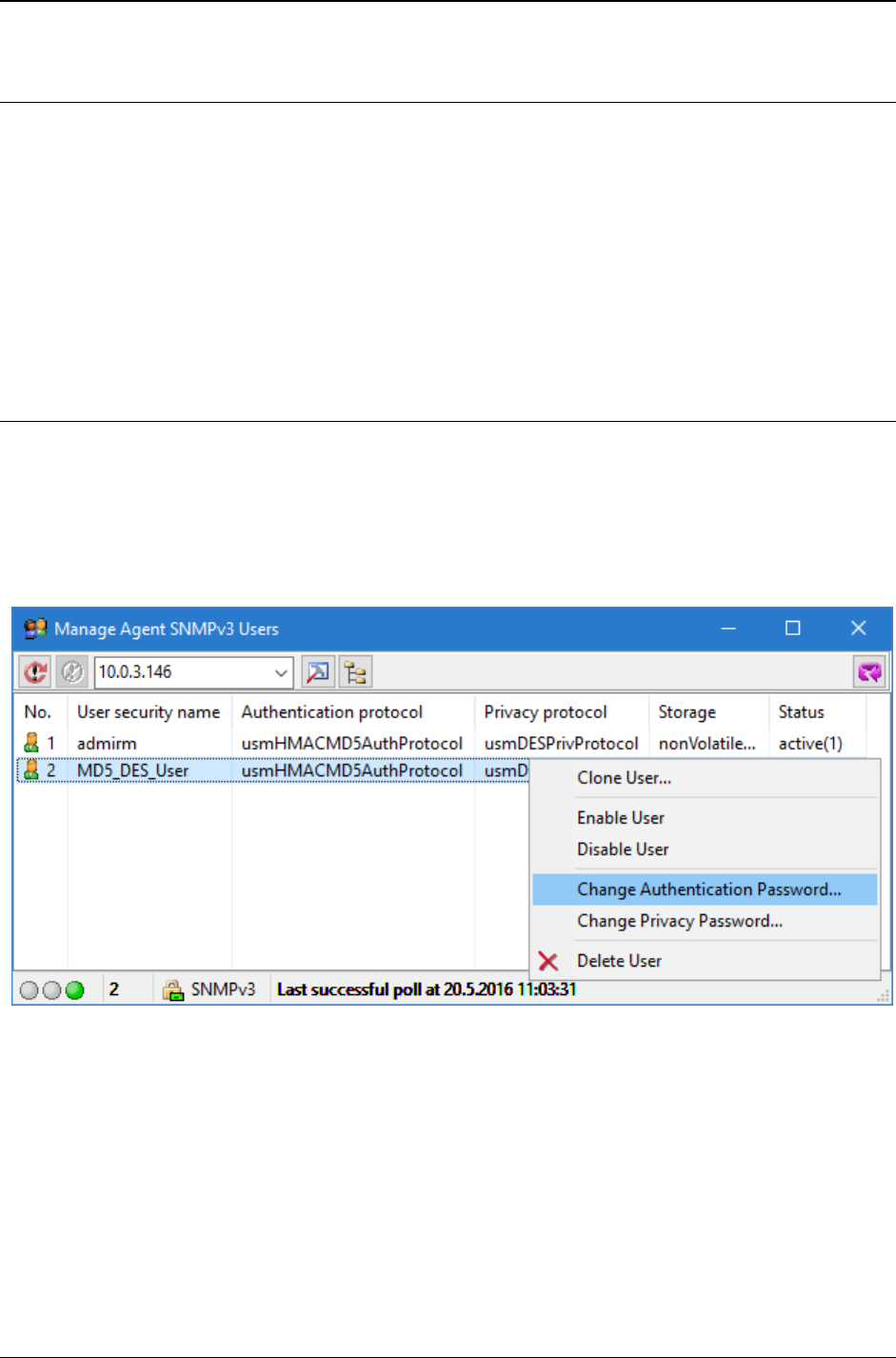
Task: Maximize the Manage Agent SNMPv3 Users window
Action: [792, 629]
